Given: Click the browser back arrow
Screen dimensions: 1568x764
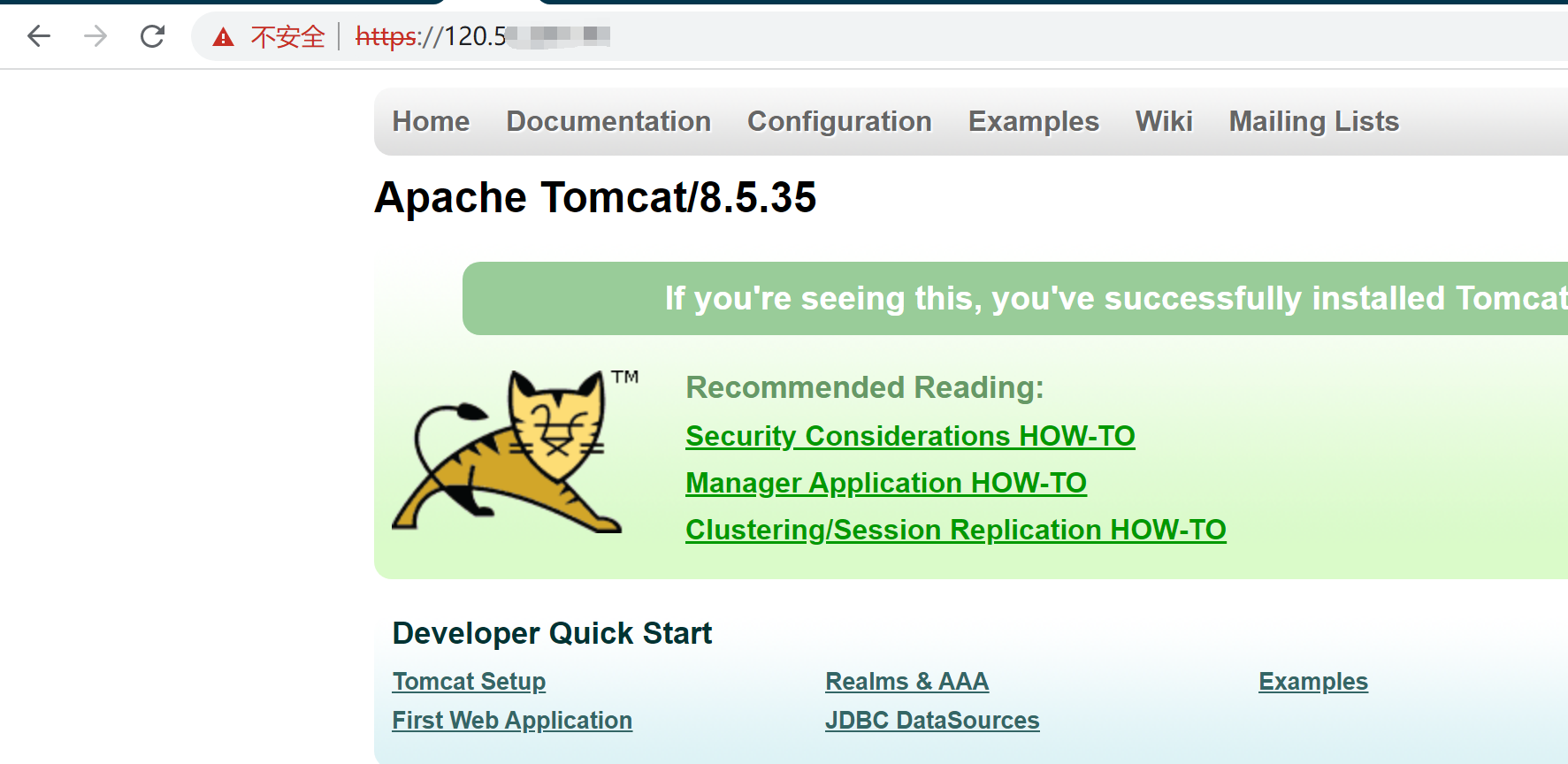Looking at the screenshot, I should point(39,36).
